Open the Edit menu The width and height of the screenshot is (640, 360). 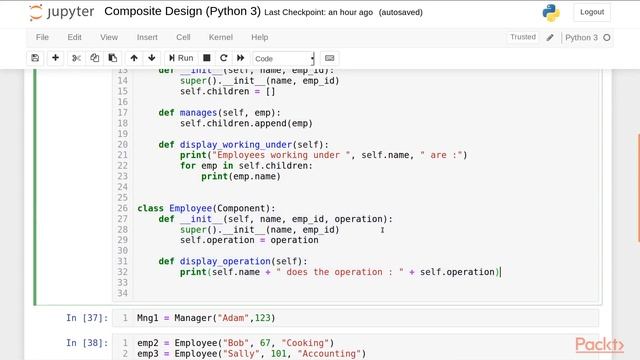click(74, 37)
